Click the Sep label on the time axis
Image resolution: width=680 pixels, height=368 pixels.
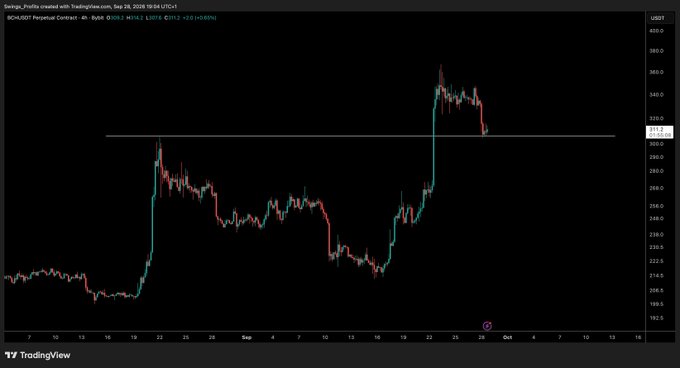pyautogui.click(x=247, y=337)
